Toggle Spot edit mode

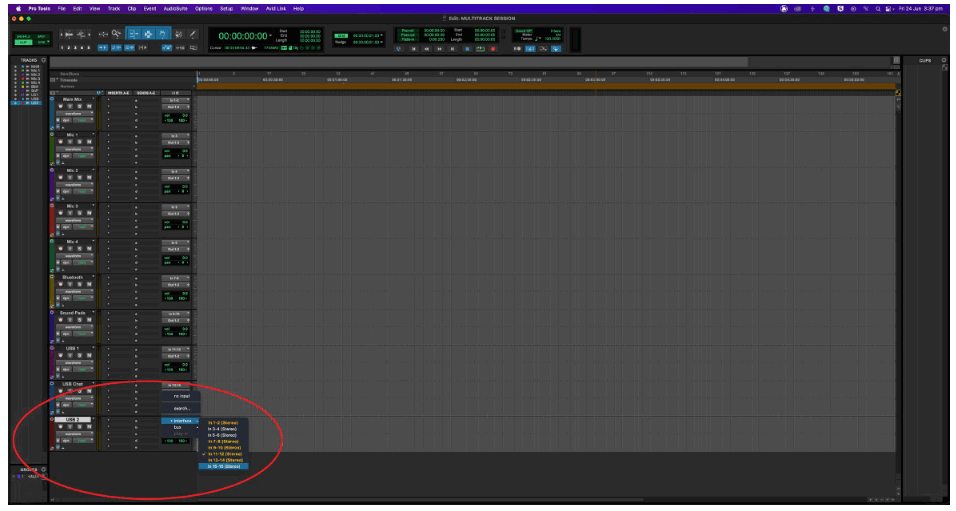point(41,36)
